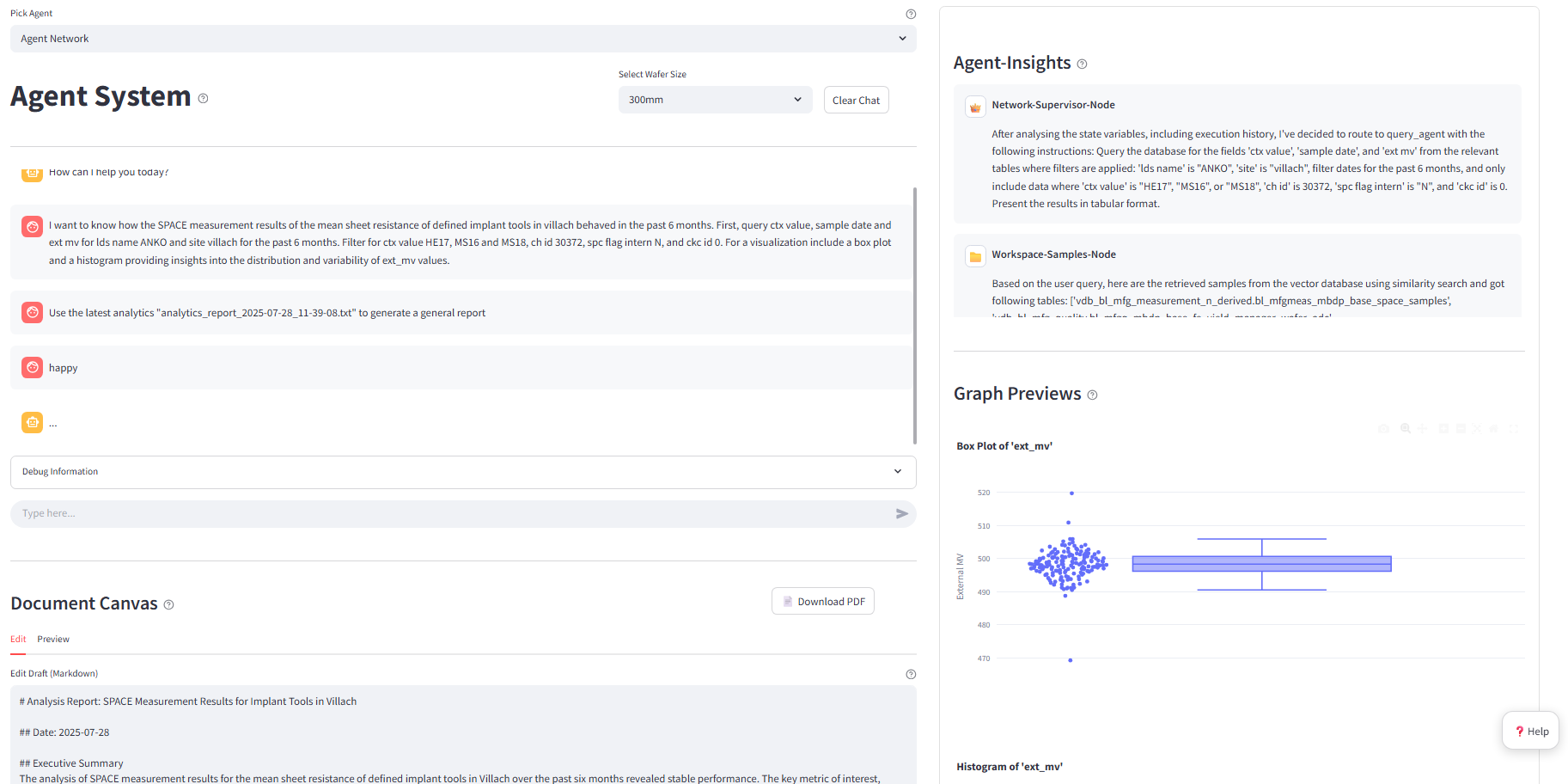Click the help icon next to Agent-Insights
1568x784 pixels.
(1082, 64)
